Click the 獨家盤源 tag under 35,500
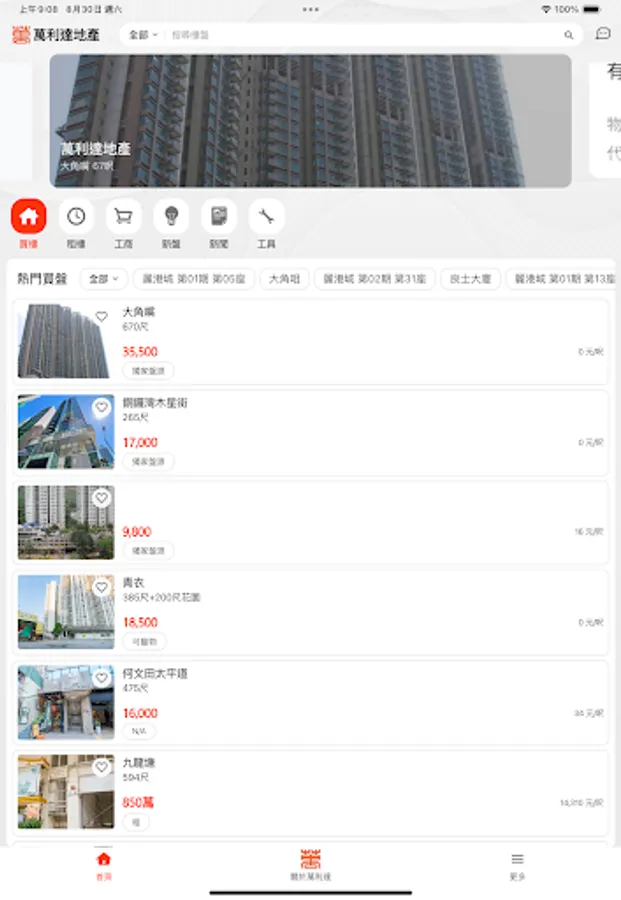 point(148,371)
